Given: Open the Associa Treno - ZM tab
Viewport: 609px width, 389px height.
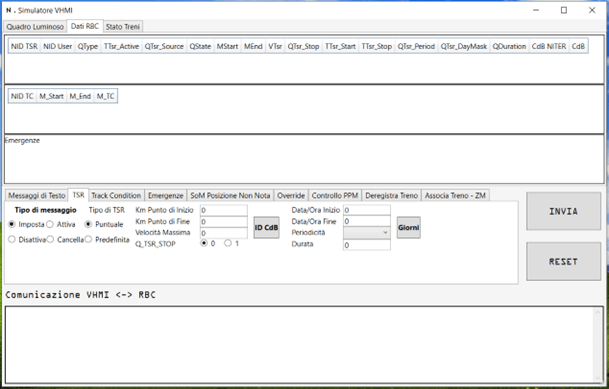Looking at the screenshot, I should tap(455, 195).
